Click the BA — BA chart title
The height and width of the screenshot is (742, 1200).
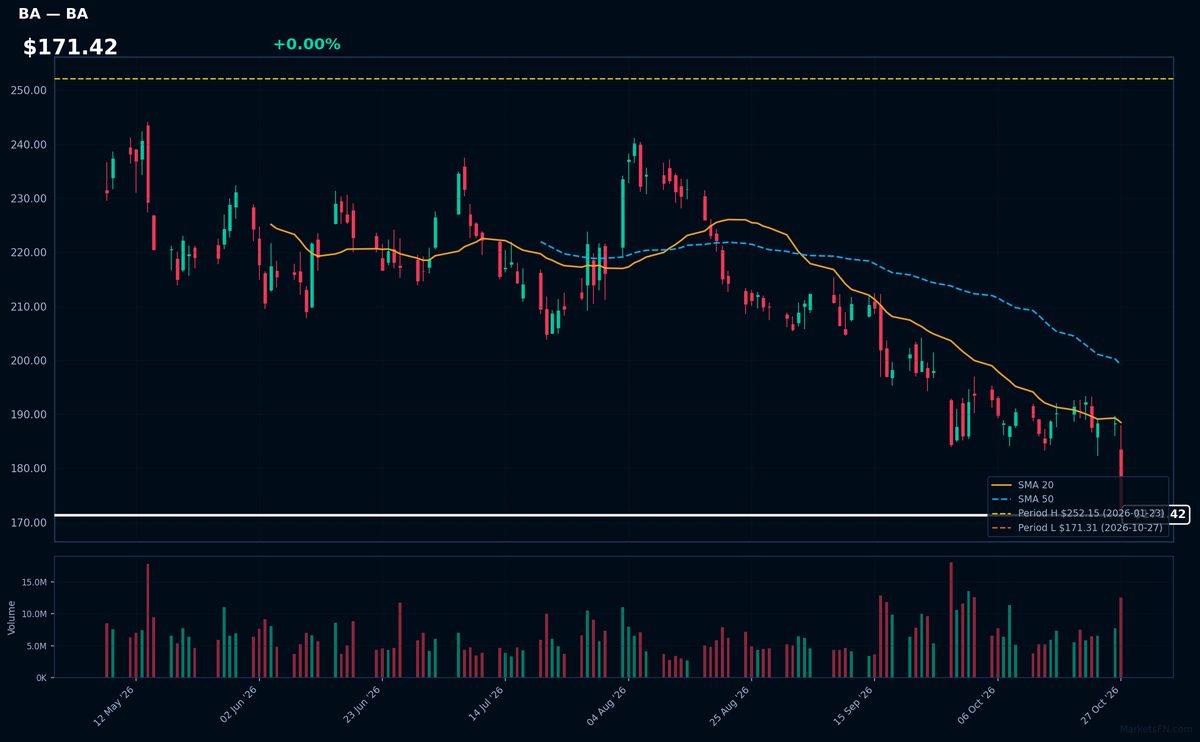click(53, 14)
